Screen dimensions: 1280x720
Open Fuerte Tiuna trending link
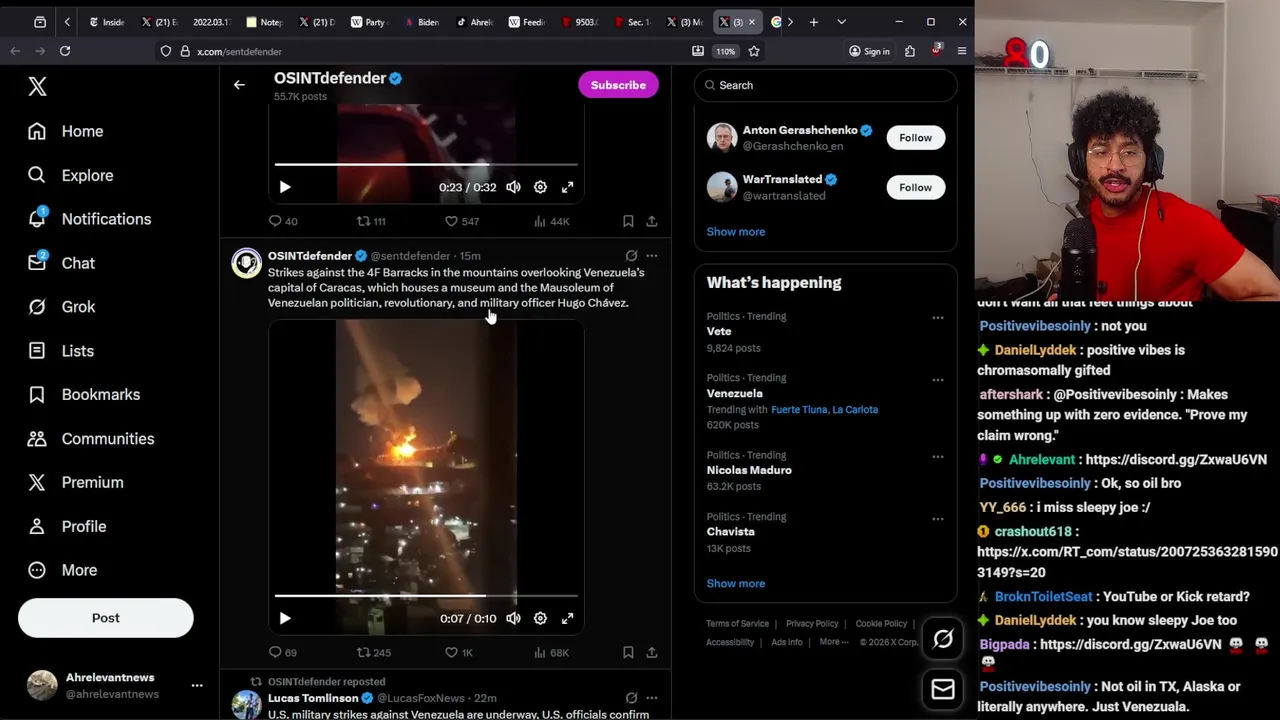(799, 409)
